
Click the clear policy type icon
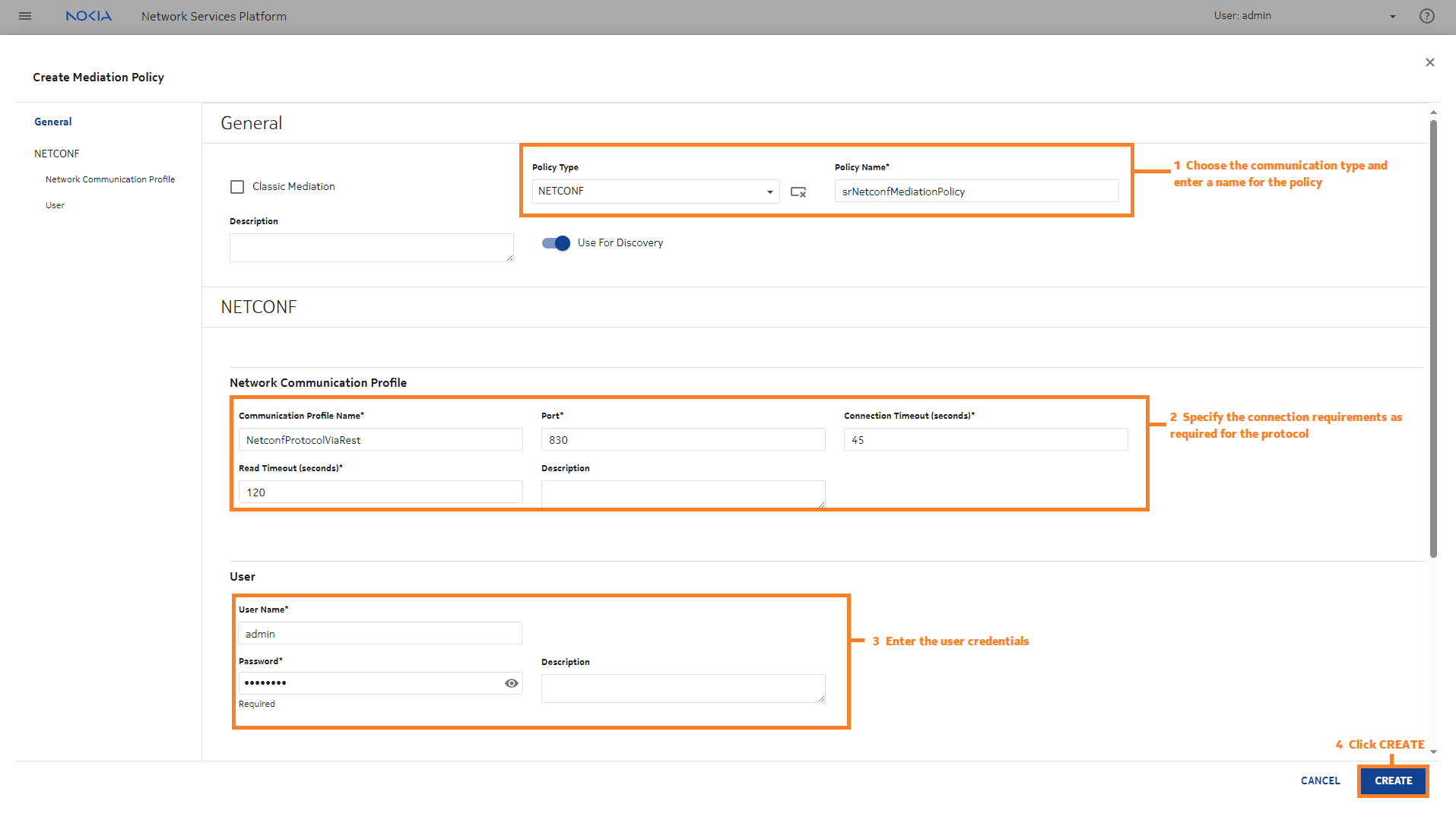coord(798,192)
